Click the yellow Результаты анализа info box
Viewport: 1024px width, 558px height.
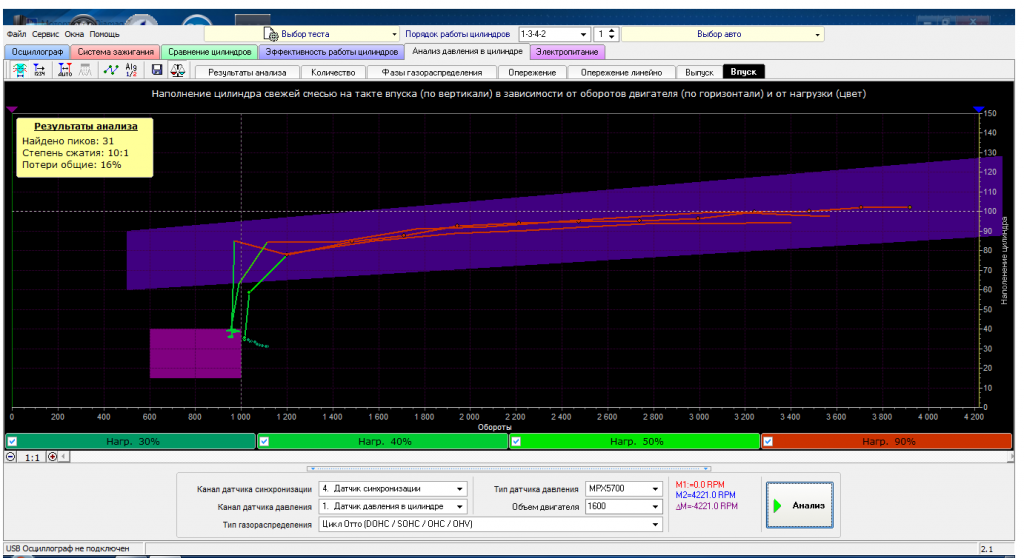[x=85, y=147]
